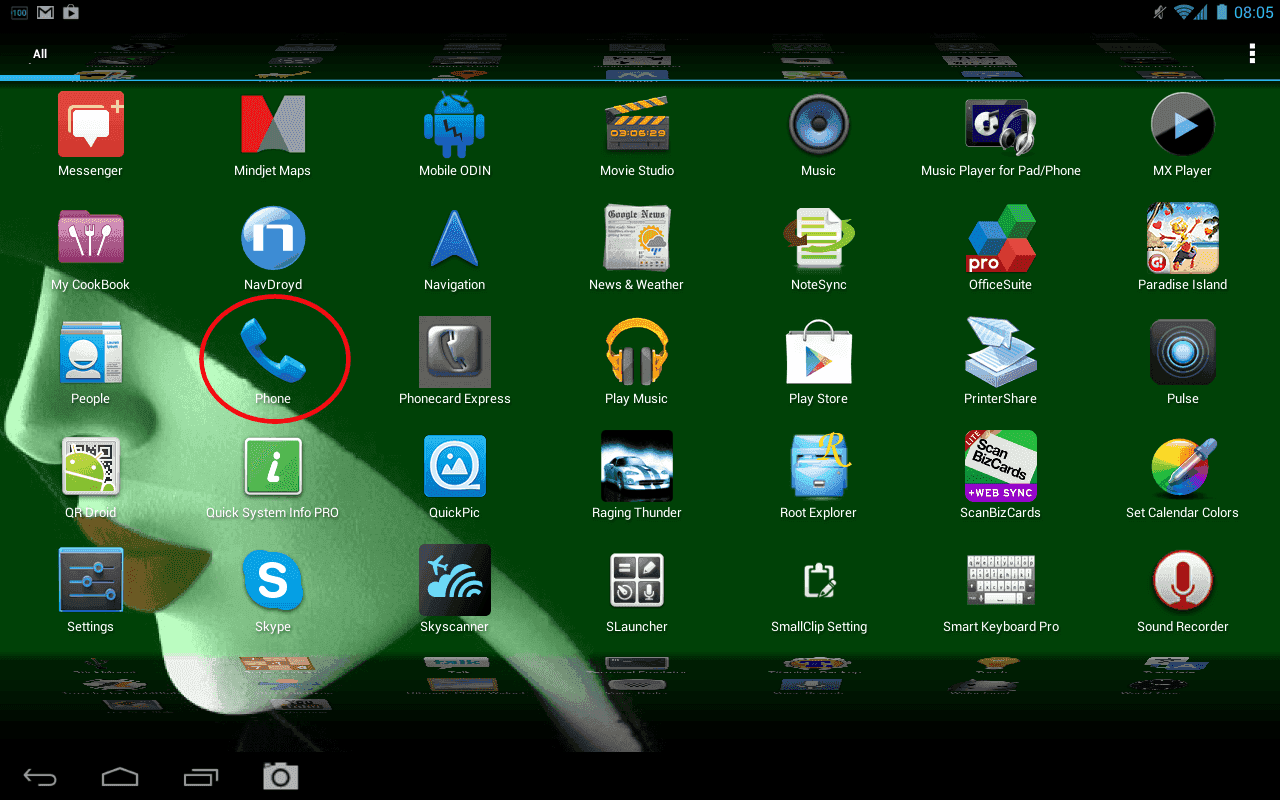Image resolution: width=1280 pixels, height=800 pixels.
Task: Launch QuickPic gallery
Action: [454, 466]
